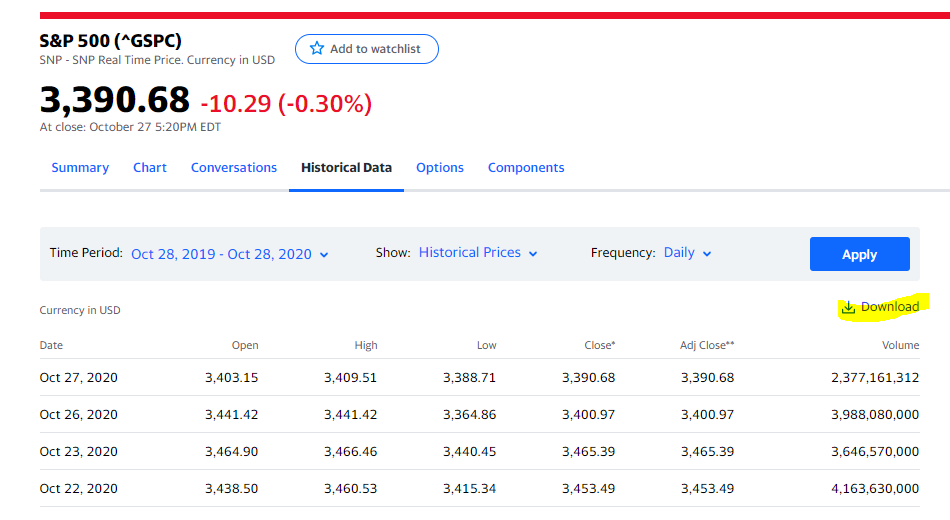Viewport: 950px width, 520px height.
Task: Open the Components tab
Action: tap(526, 168)
